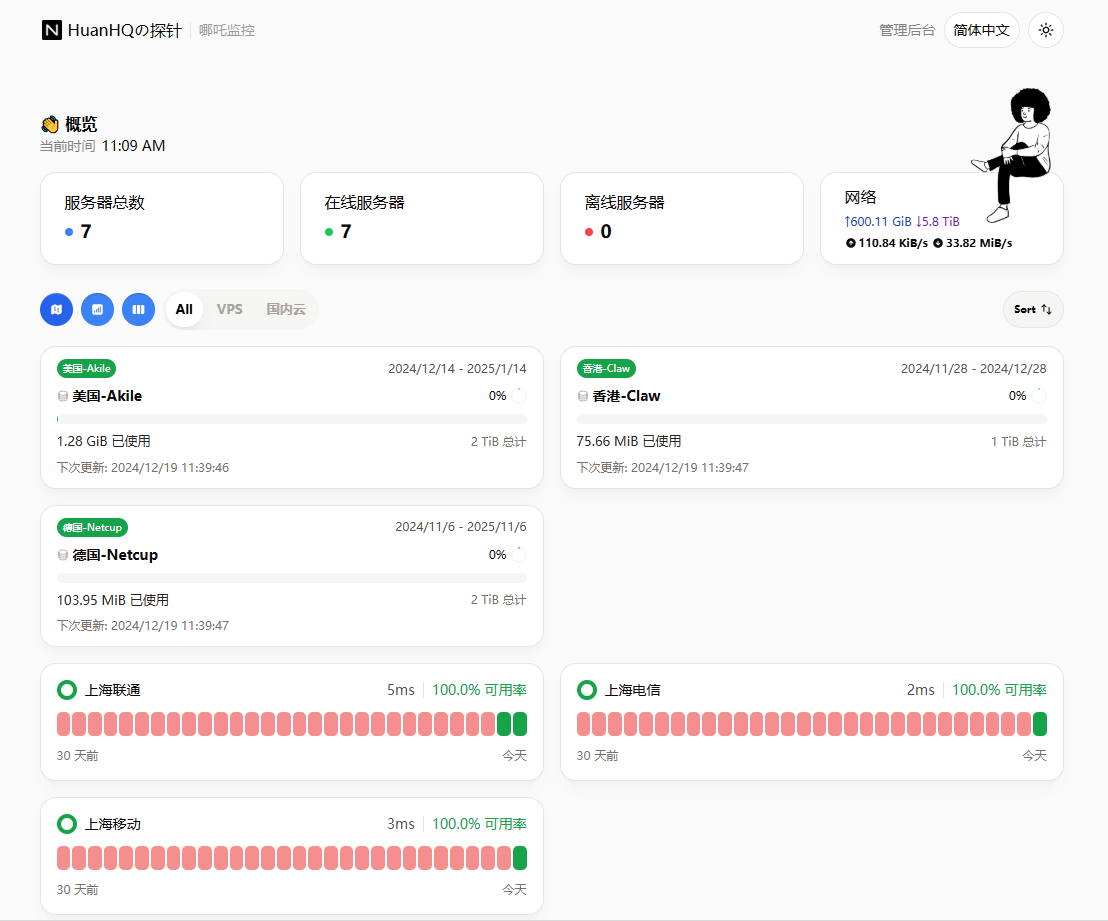Open the 简体中文 language dropdown

pyautogui.click(x=981, y=30)
